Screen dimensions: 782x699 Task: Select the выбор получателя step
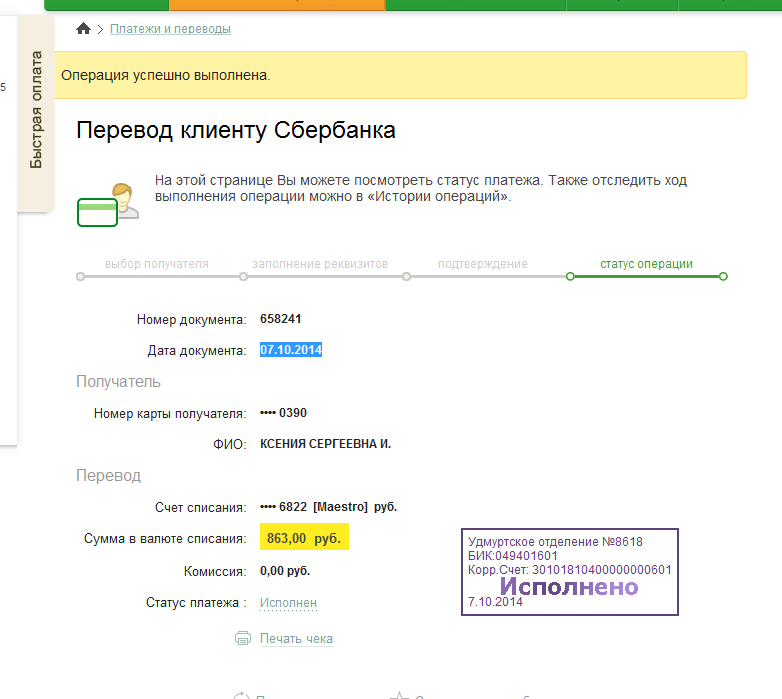click(157, 264)
